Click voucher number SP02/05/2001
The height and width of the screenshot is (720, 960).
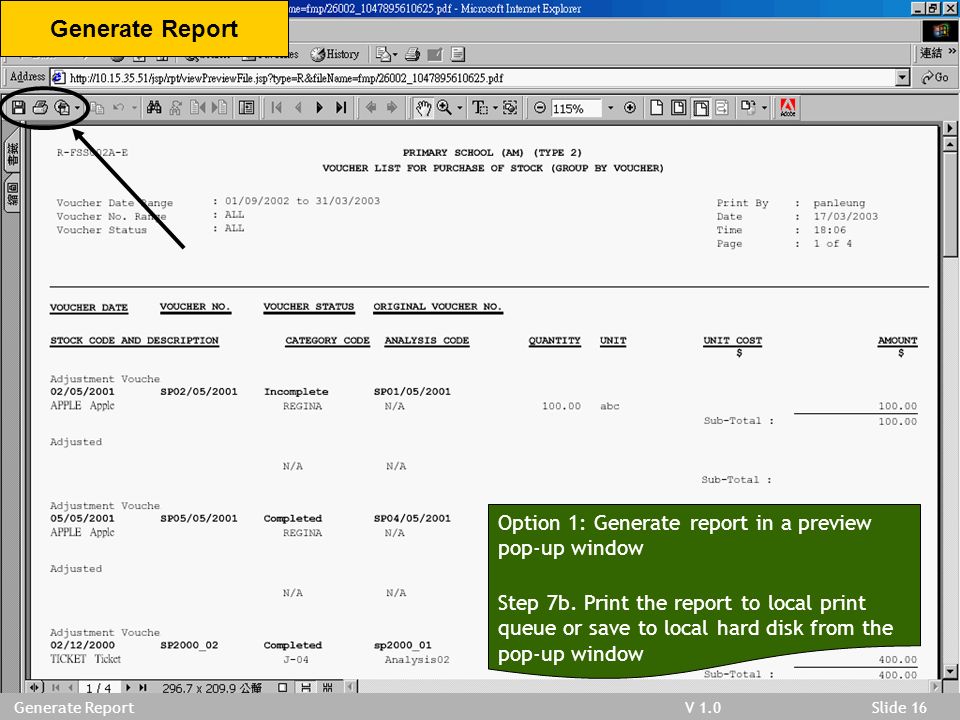pos(199,392)
